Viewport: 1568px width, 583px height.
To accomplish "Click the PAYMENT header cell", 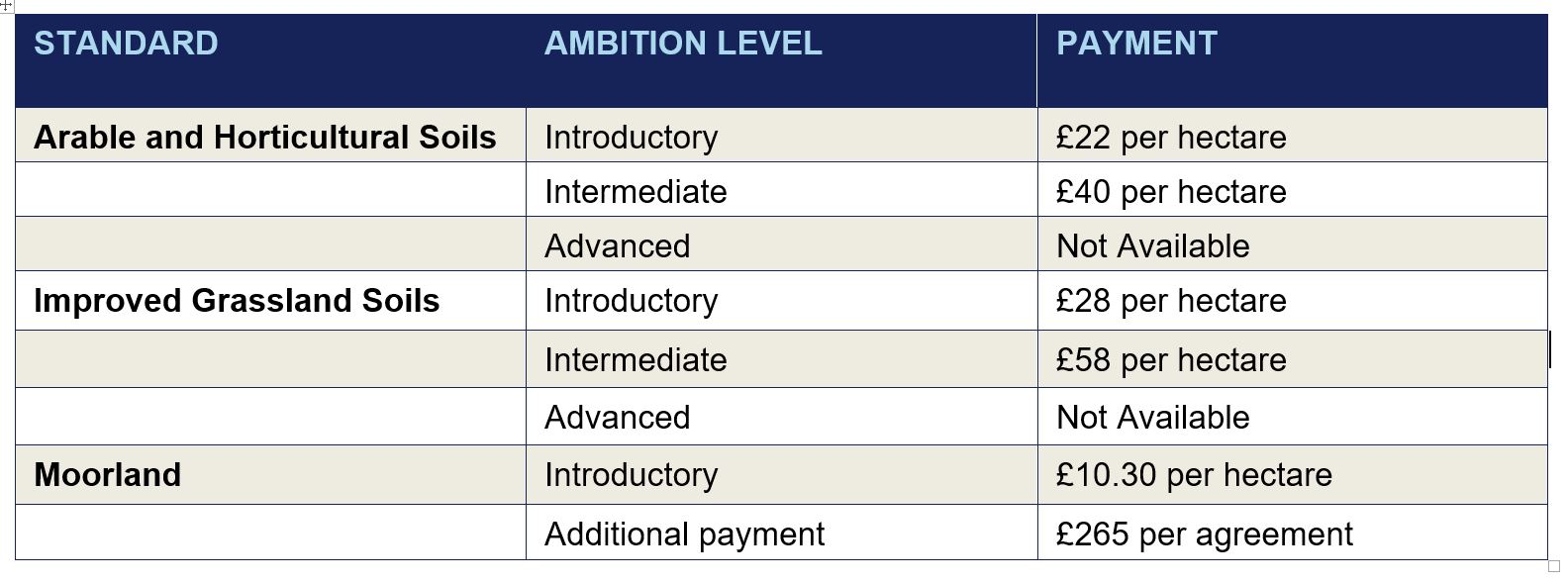I will (1136, 44).
